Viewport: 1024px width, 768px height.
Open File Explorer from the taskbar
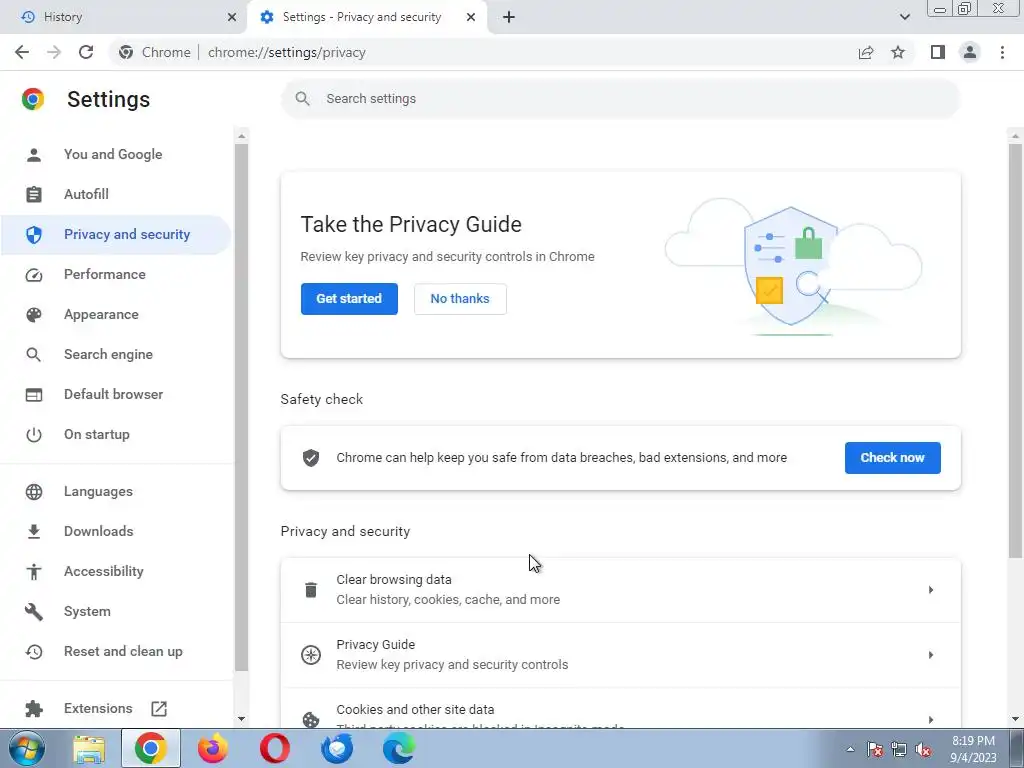pos(89,748)
